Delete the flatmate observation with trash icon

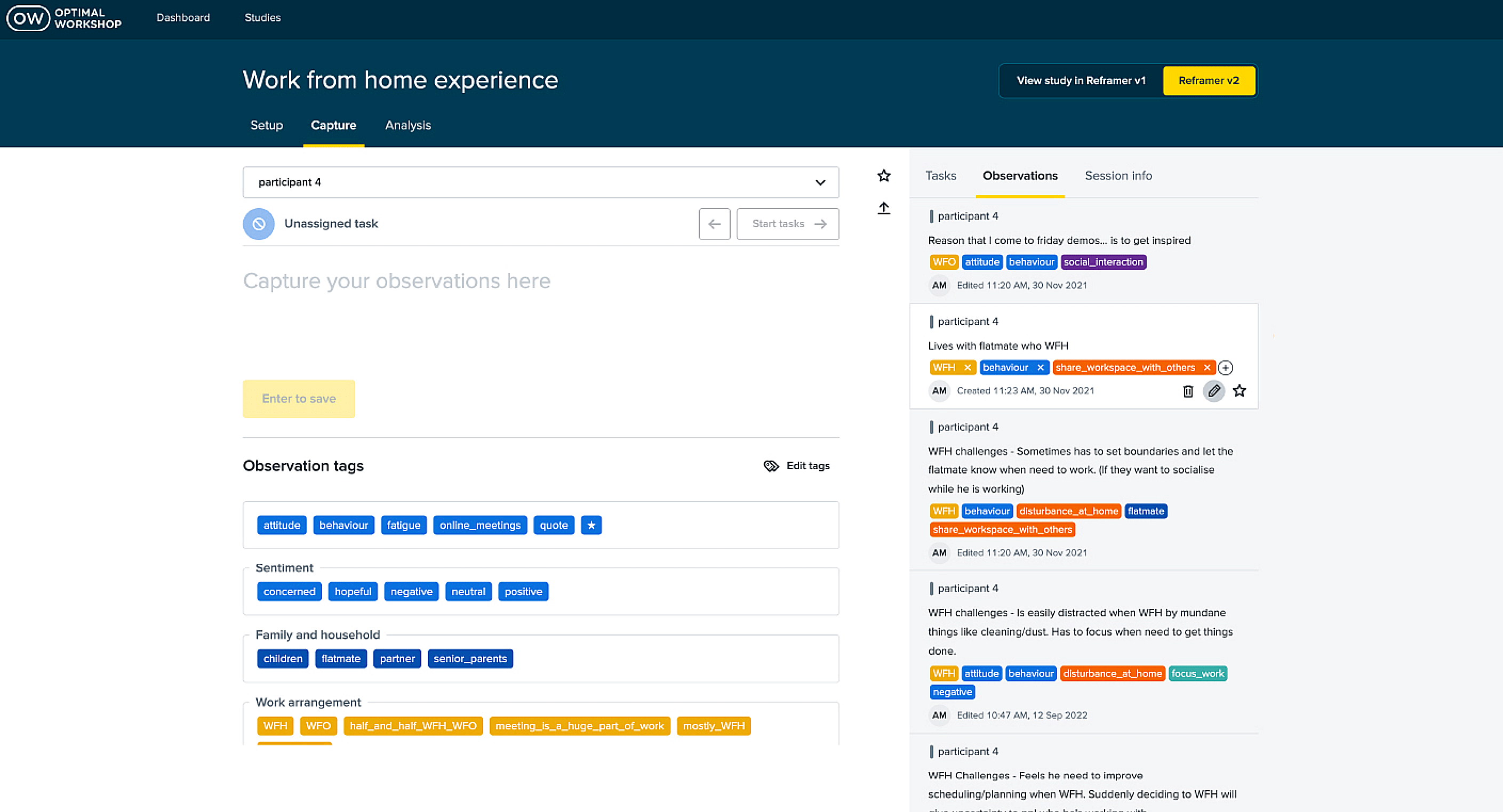pos(1188,391)
